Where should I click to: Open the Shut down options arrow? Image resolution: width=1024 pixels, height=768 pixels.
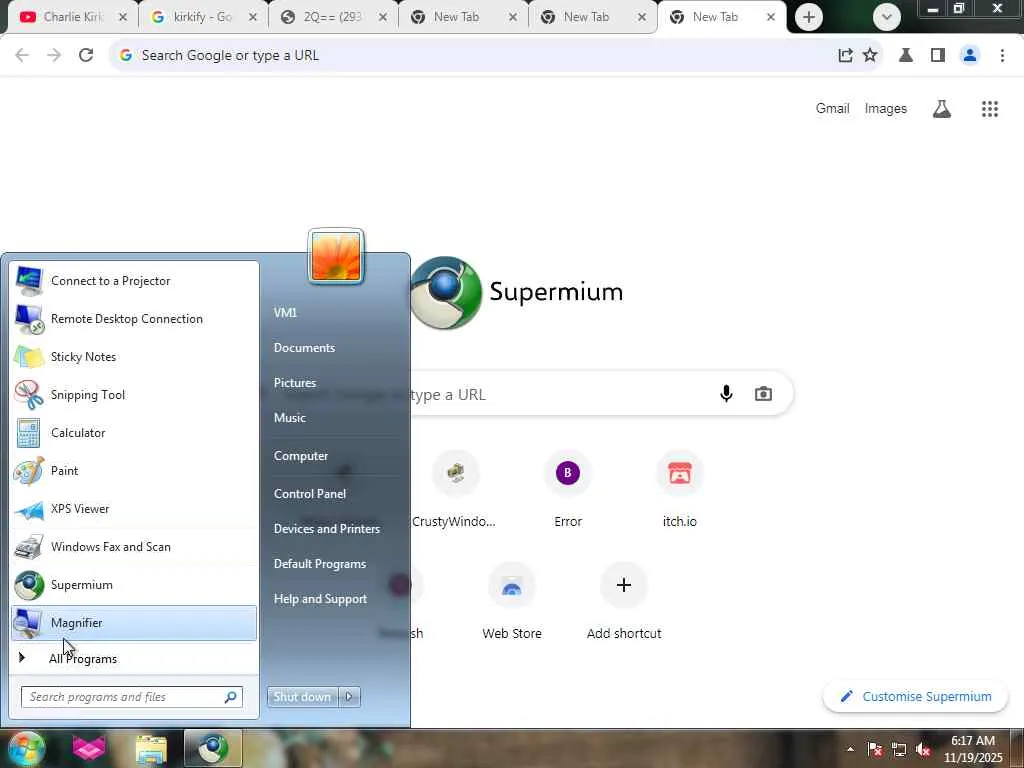(x=349, y=697)
